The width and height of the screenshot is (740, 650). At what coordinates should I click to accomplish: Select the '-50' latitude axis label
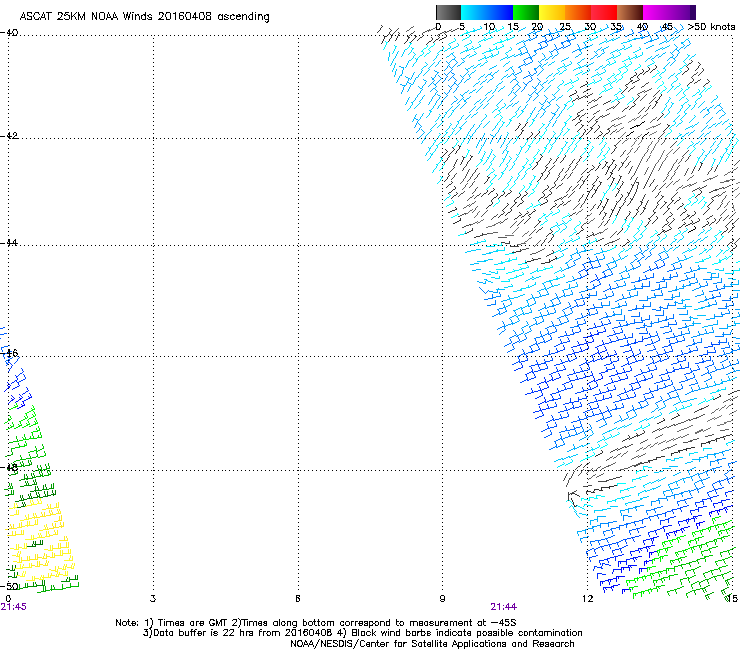coord(10,586)
